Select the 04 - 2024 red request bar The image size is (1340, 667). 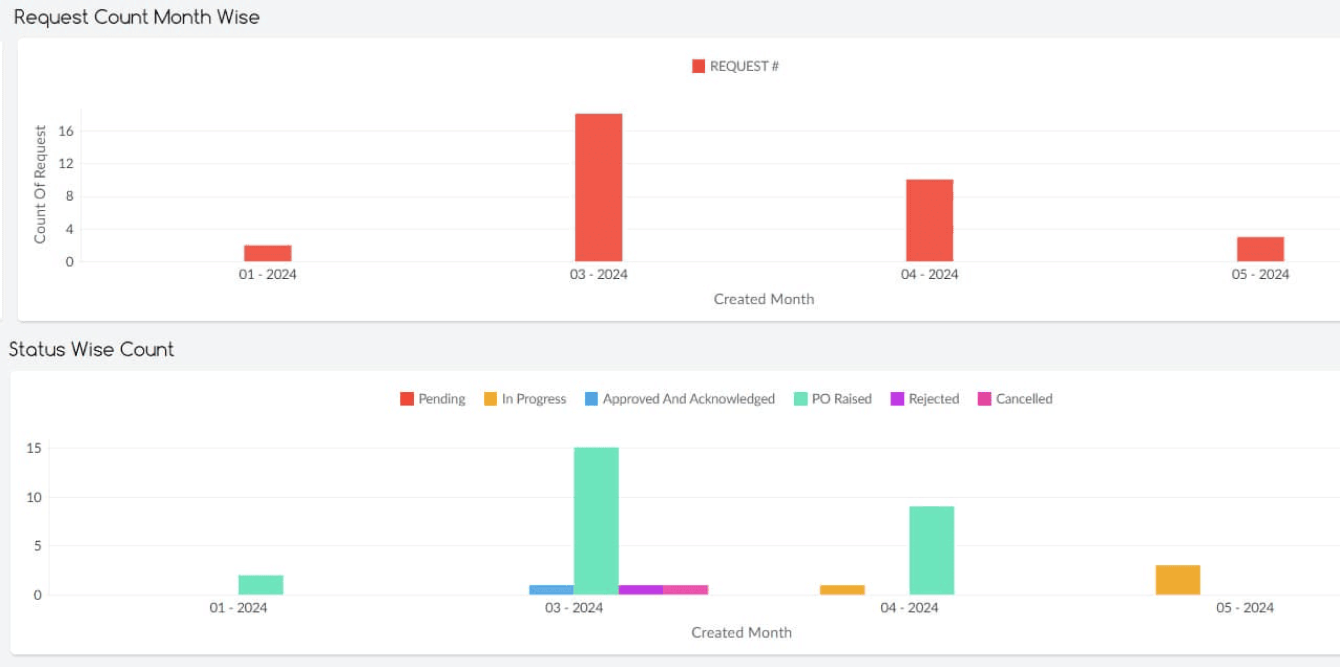[x=930, y=221]
